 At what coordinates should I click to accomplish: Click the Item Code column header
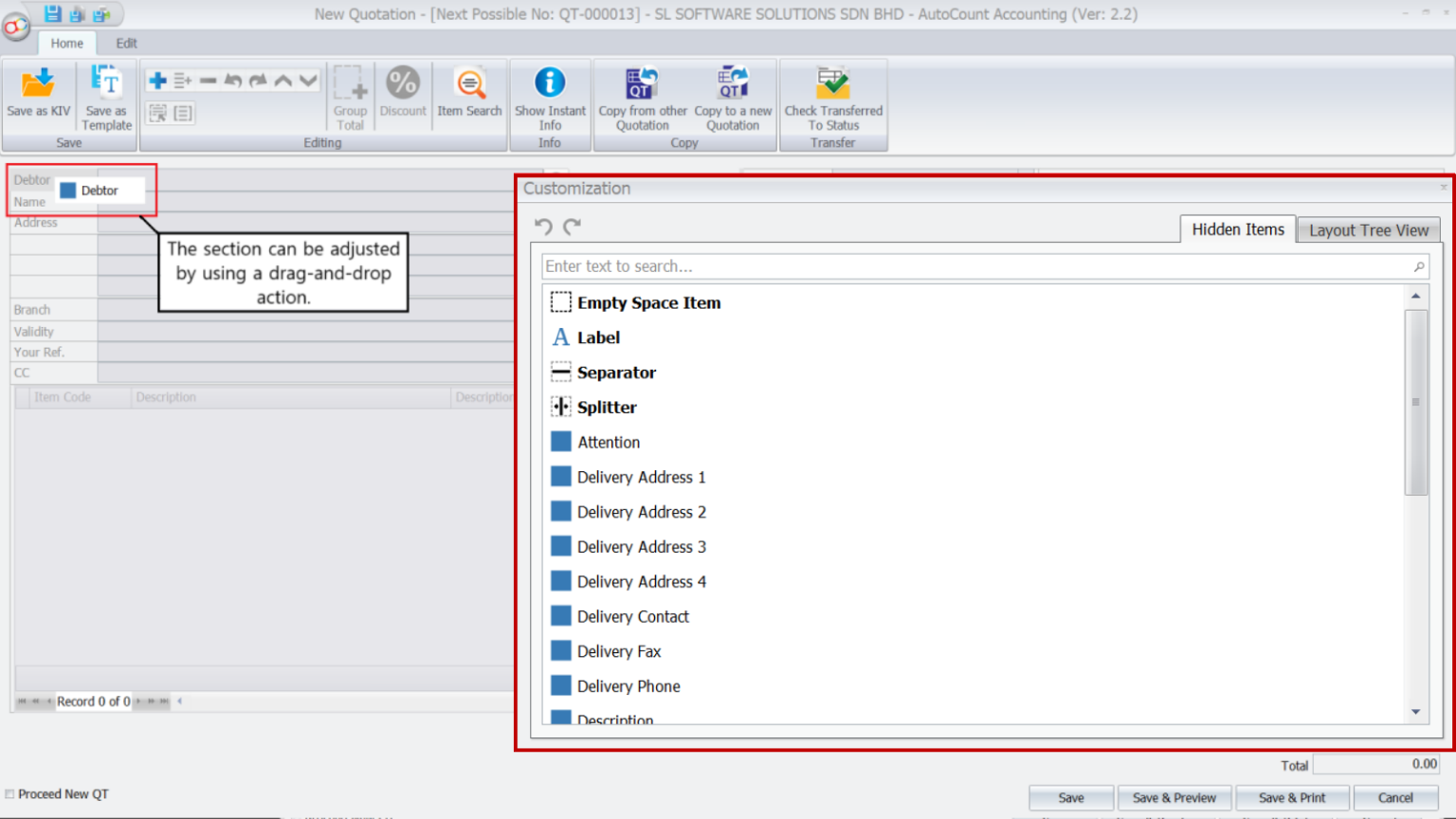81,397
